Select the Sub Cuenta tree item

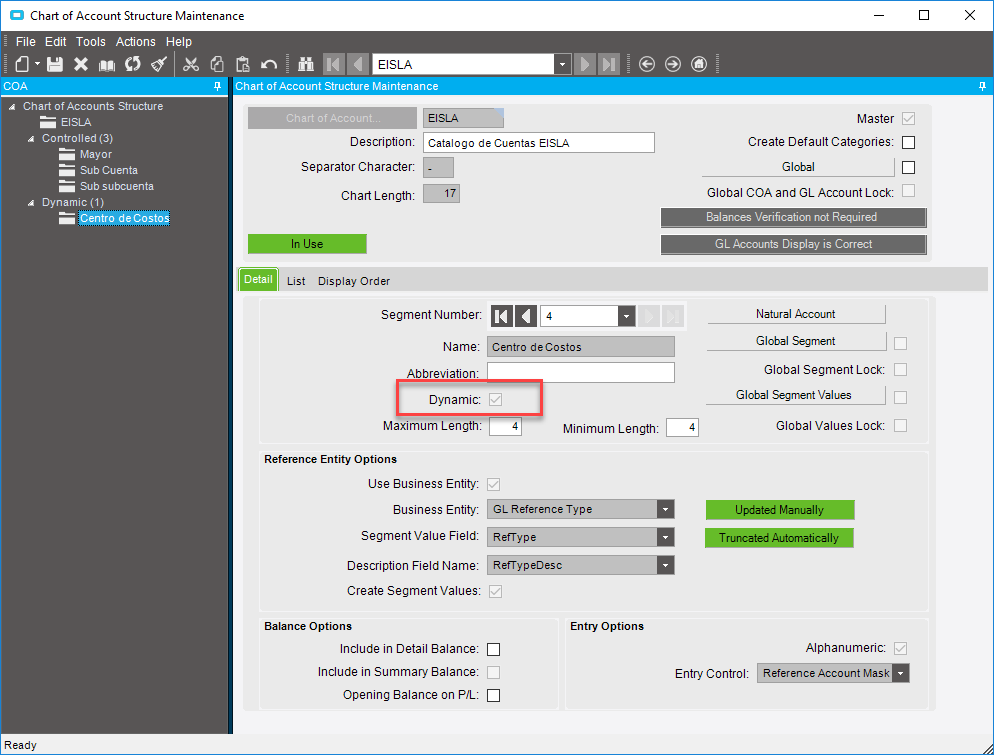point(108,170)
